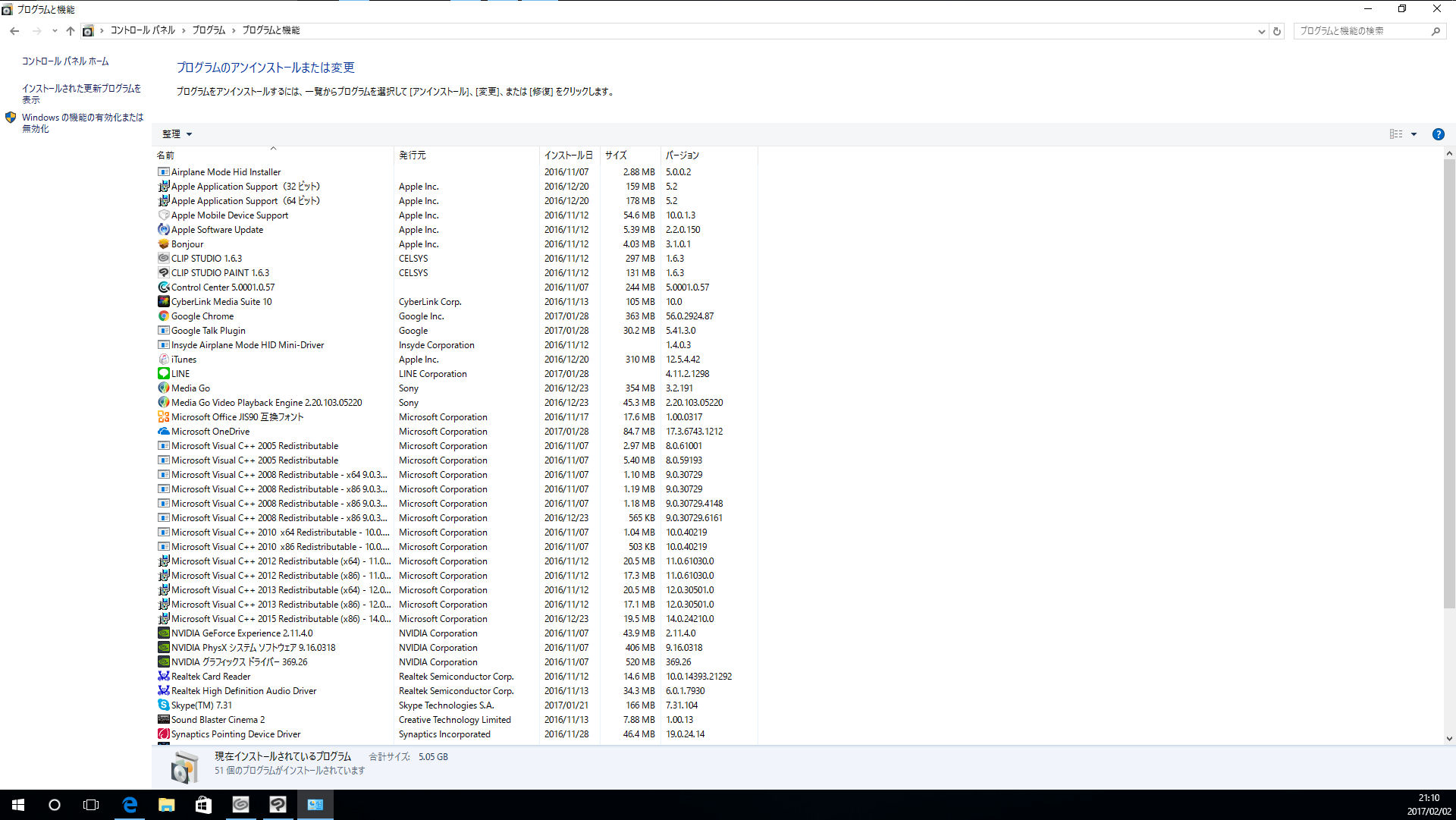This screenshot has width=1456, height=820.
Task: Select the LINE application icon
Action: (x=163, y=374)
